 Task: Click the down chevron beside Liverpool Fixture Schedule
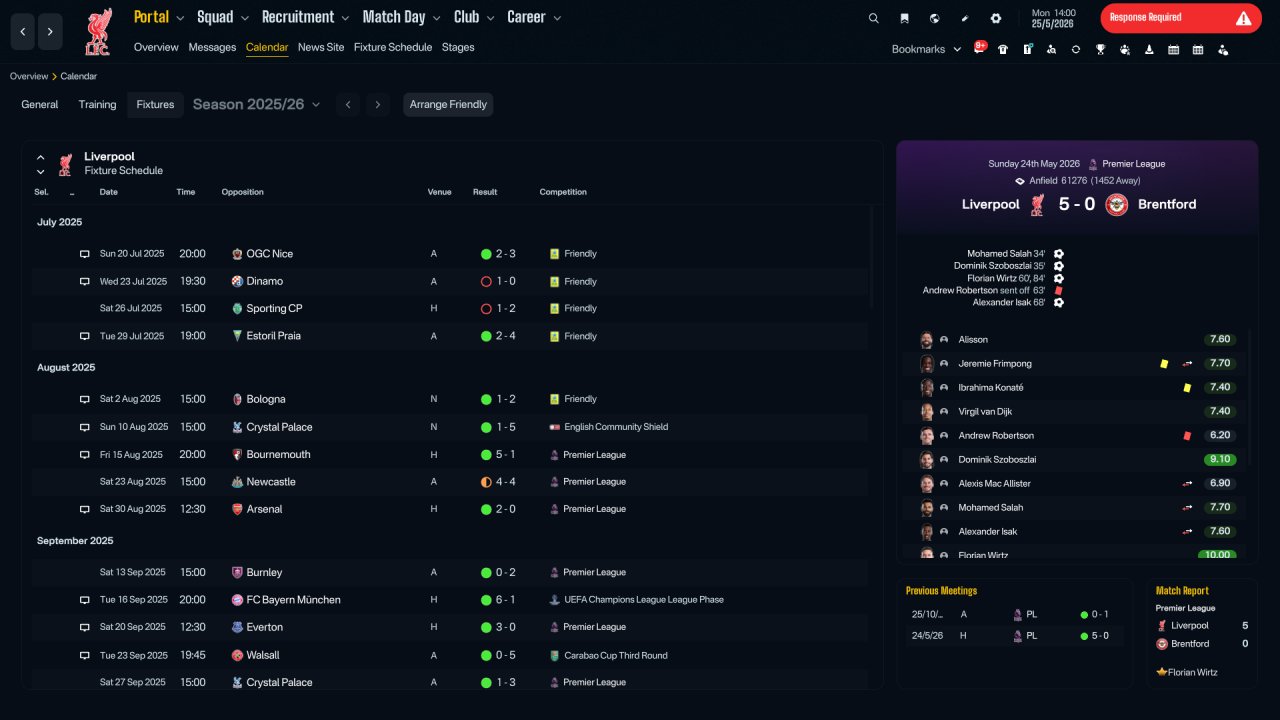(x=41, y=172)
